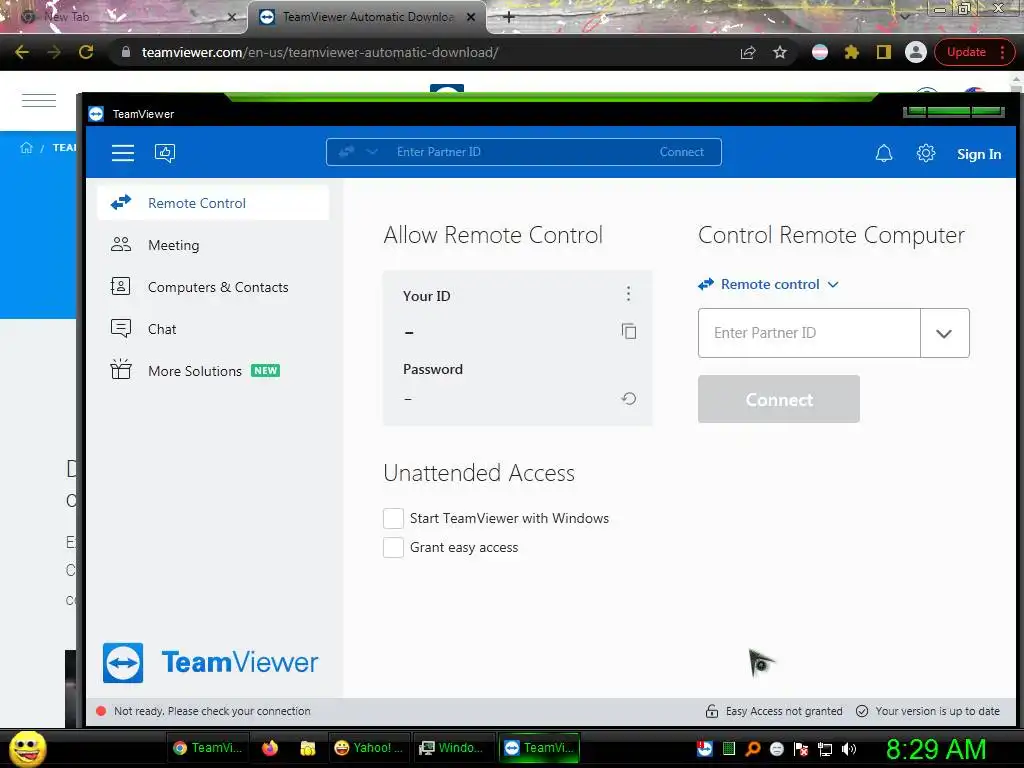Go back in the Chrome browser

coord(22,52)
